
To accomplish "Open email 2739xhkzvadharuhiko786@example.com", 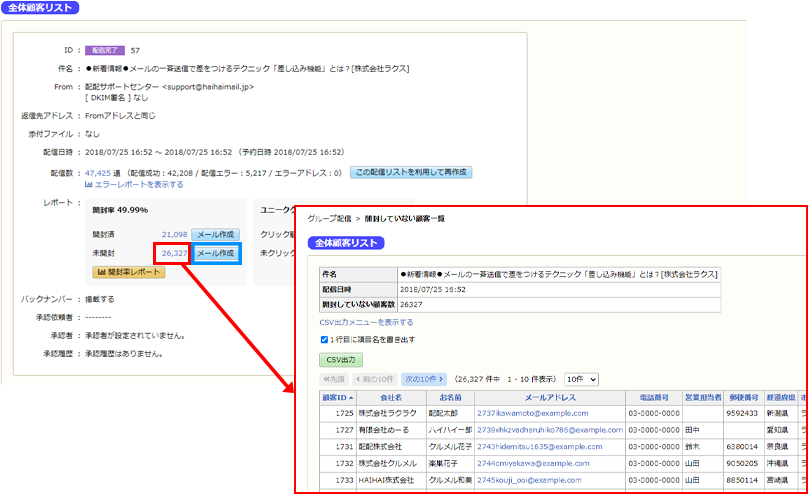I will [x=550, y=430].
